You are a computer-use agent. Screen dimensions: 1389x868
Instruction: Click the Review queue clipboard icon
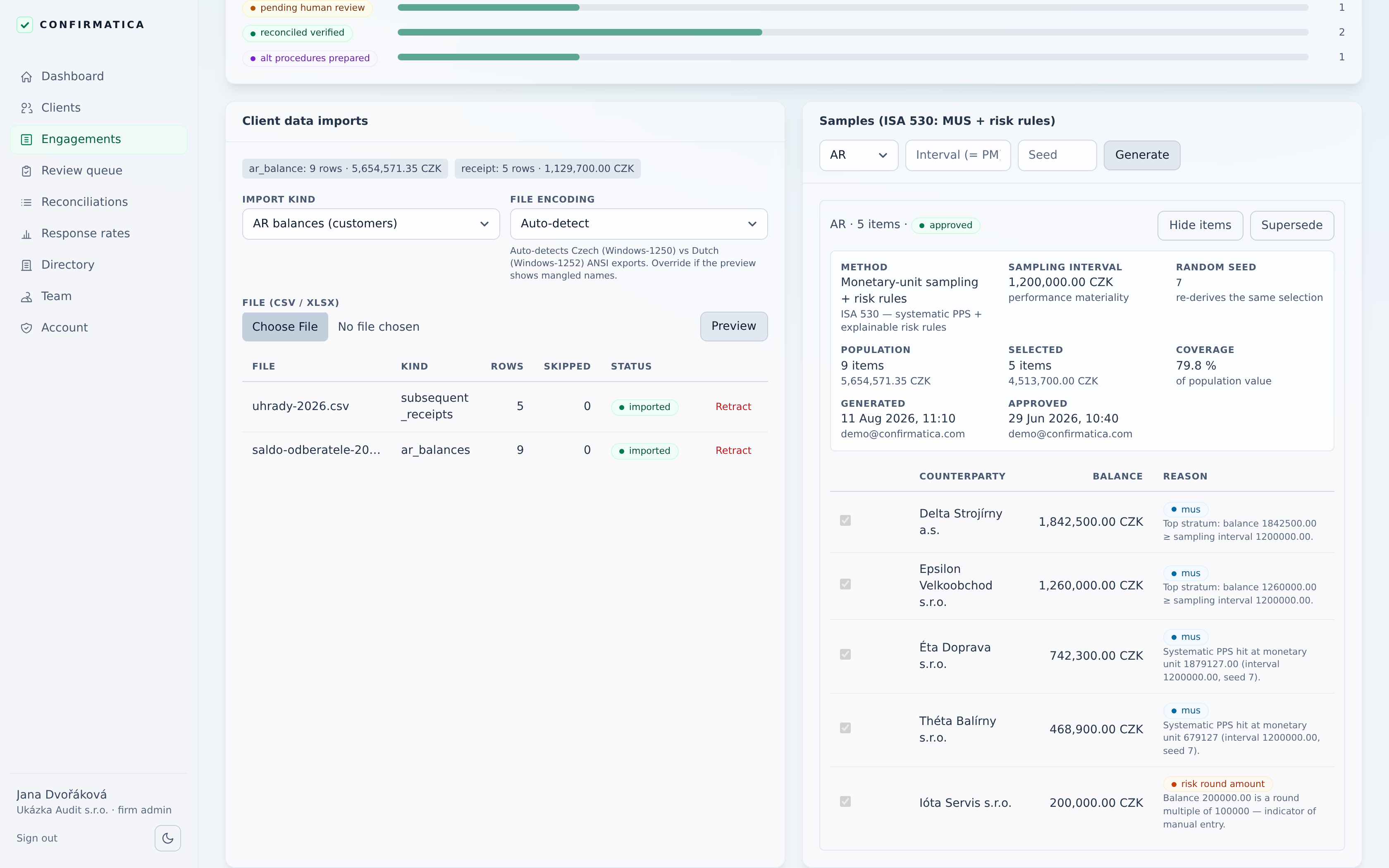[26, 171]
